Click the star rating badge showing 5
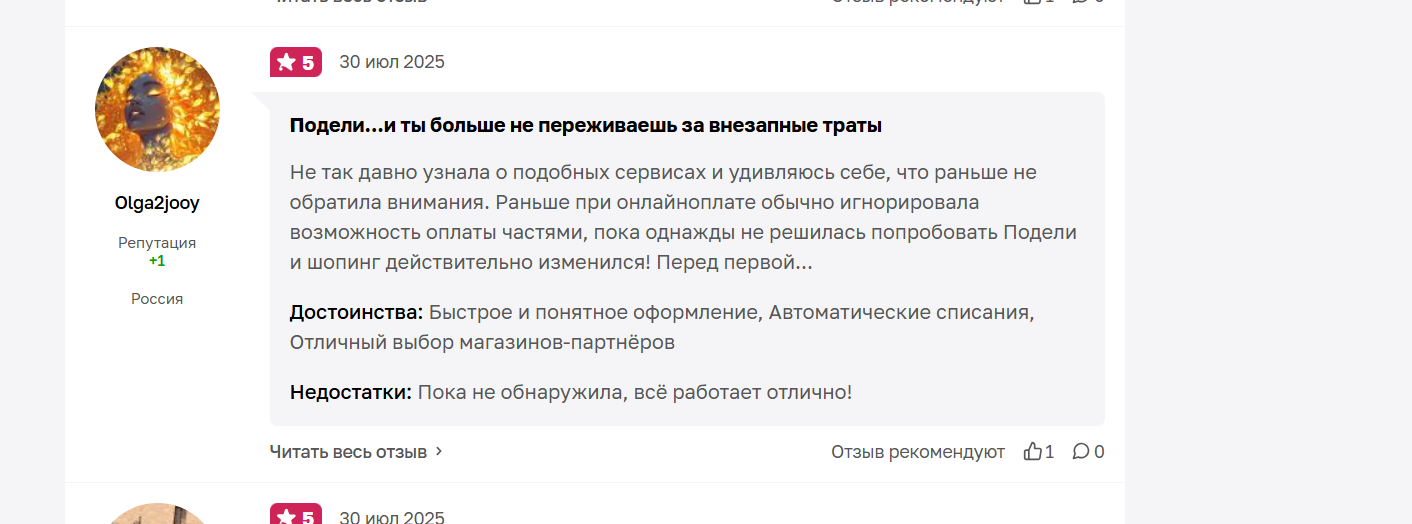 click(296, 62)
